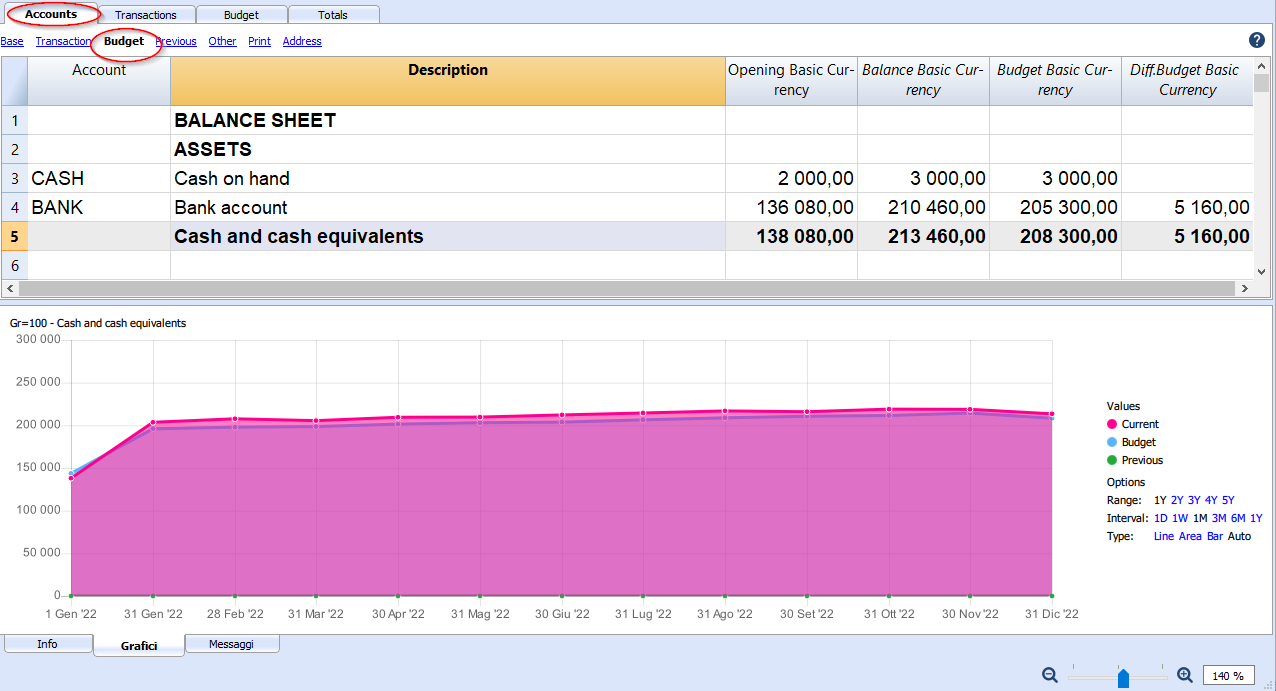The width and height of the screenshot is (1276, 691).
Task: Open the Print view link
Action: 259,41
